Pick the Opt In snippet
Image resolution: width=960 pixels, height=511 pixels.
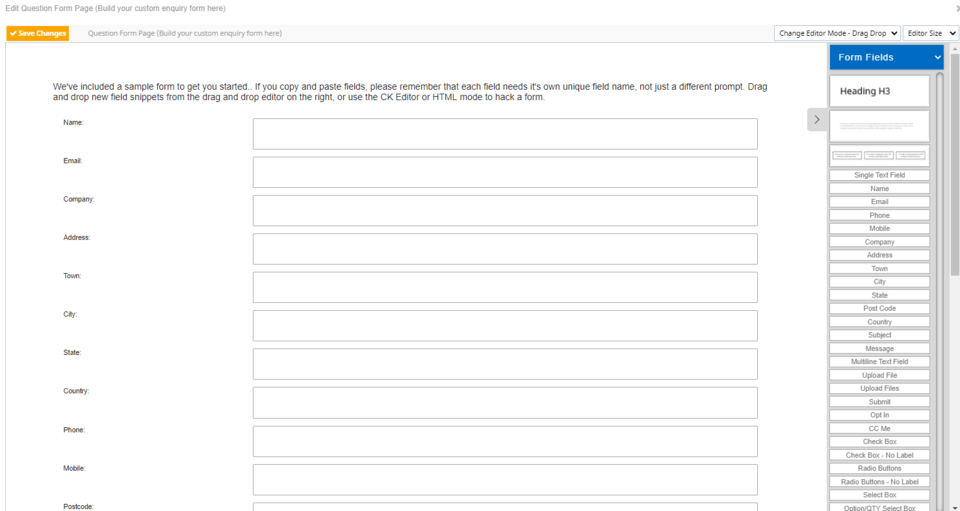point(880,415)
